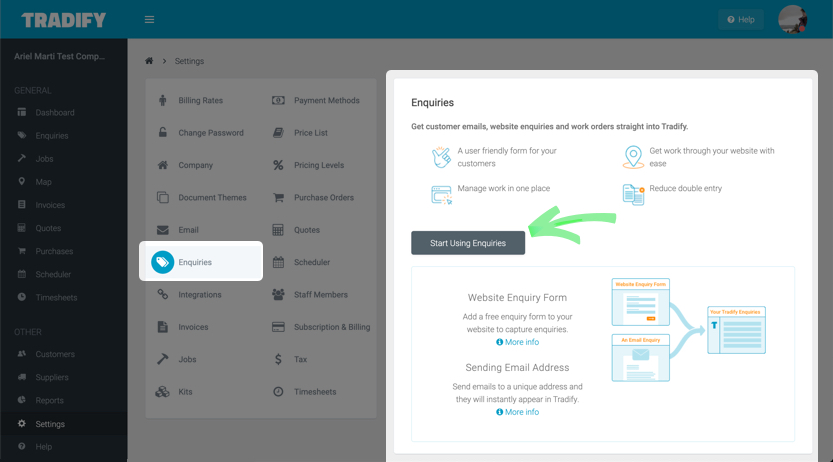This screenshot has width=833, height=462.
Task: Open Company settings label
Action: click(196, 165)
